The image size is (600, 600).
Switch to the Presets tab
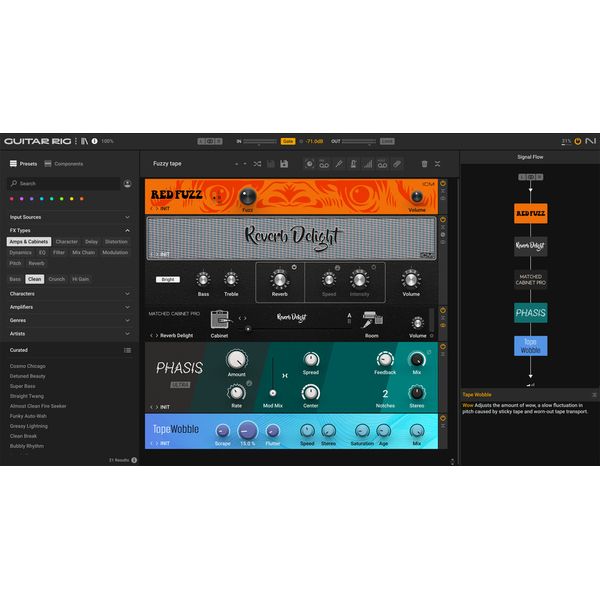pyautogui.click(x=24, y=164)
